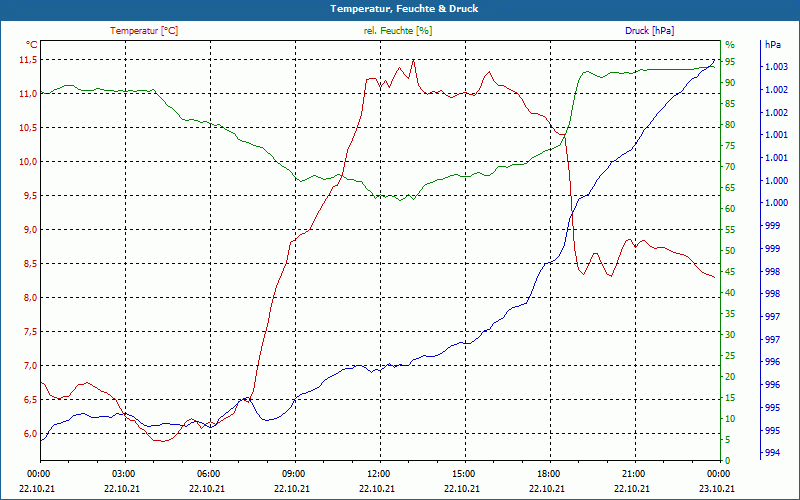Click the green '15' humidity axis value

point(730,398)
